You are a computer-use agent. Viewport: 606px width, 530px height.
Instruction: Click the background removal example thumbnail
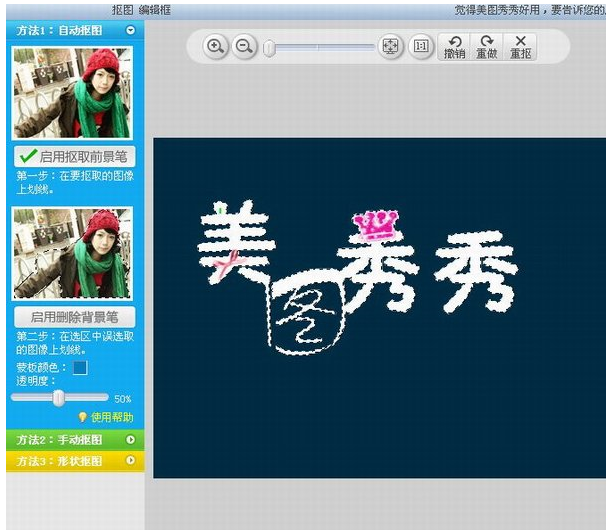72,254
